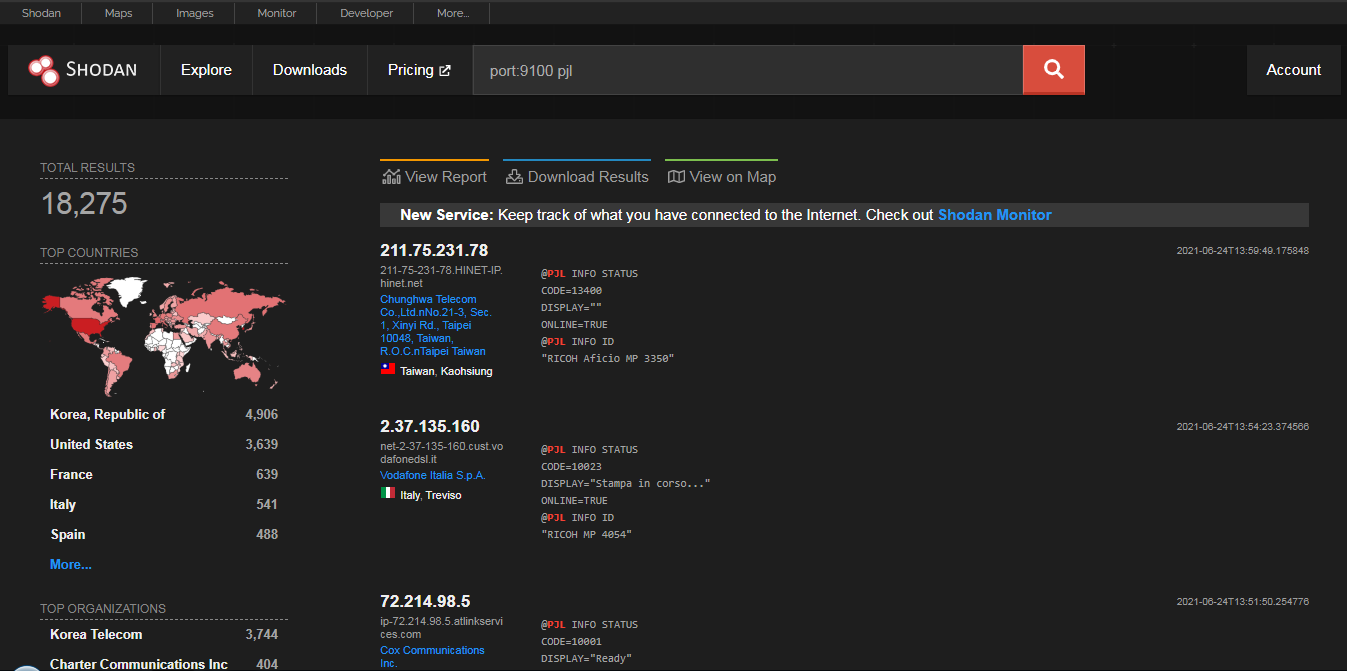Open the Shodan Monitor link in banner

[x=995, y=215]
